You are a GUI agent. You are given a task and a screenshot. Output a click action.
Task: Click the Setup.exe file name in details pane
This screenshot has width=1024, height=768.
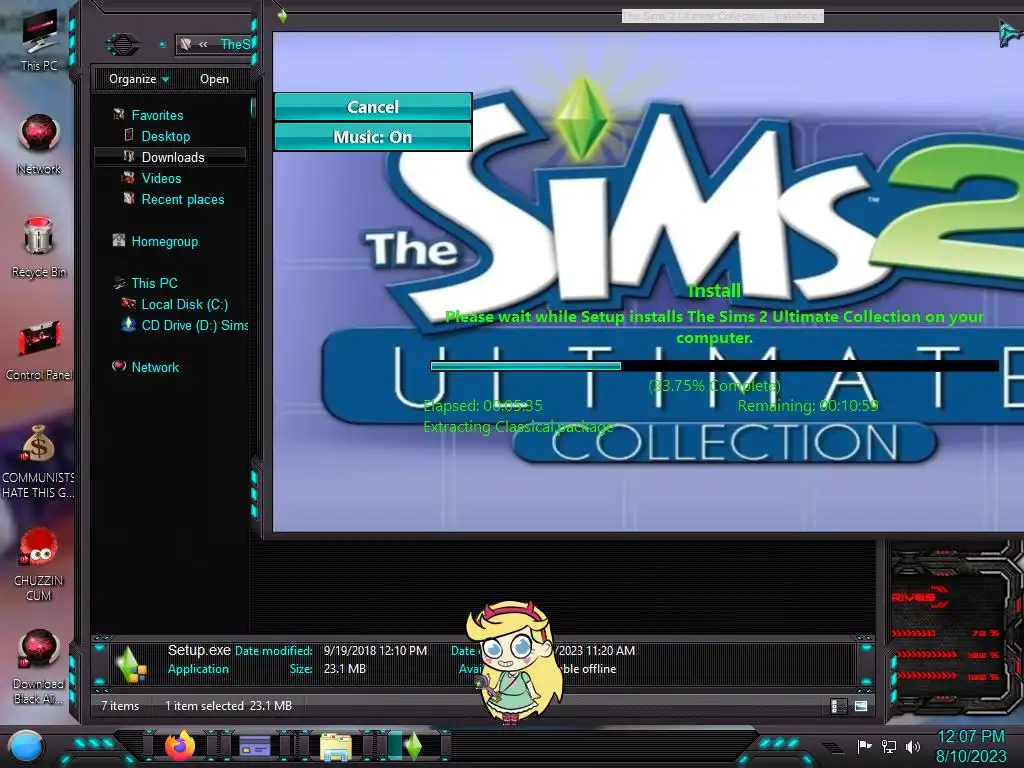tap(199, 650)
